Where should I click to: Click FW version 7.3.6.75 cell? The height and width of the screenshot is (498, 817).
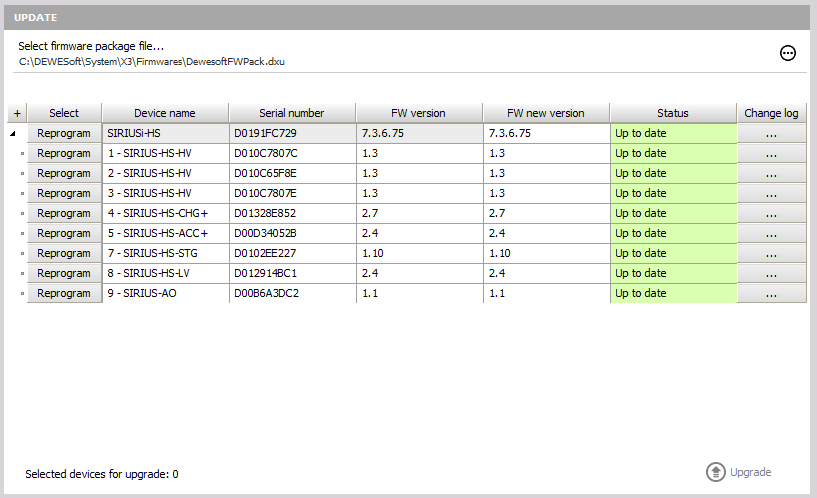click(419, 133)
